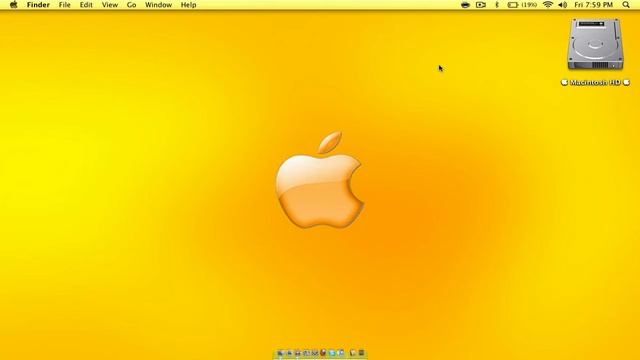Select the Macintosh HD drive icon
640x360 pixels.
coord(596,44)
